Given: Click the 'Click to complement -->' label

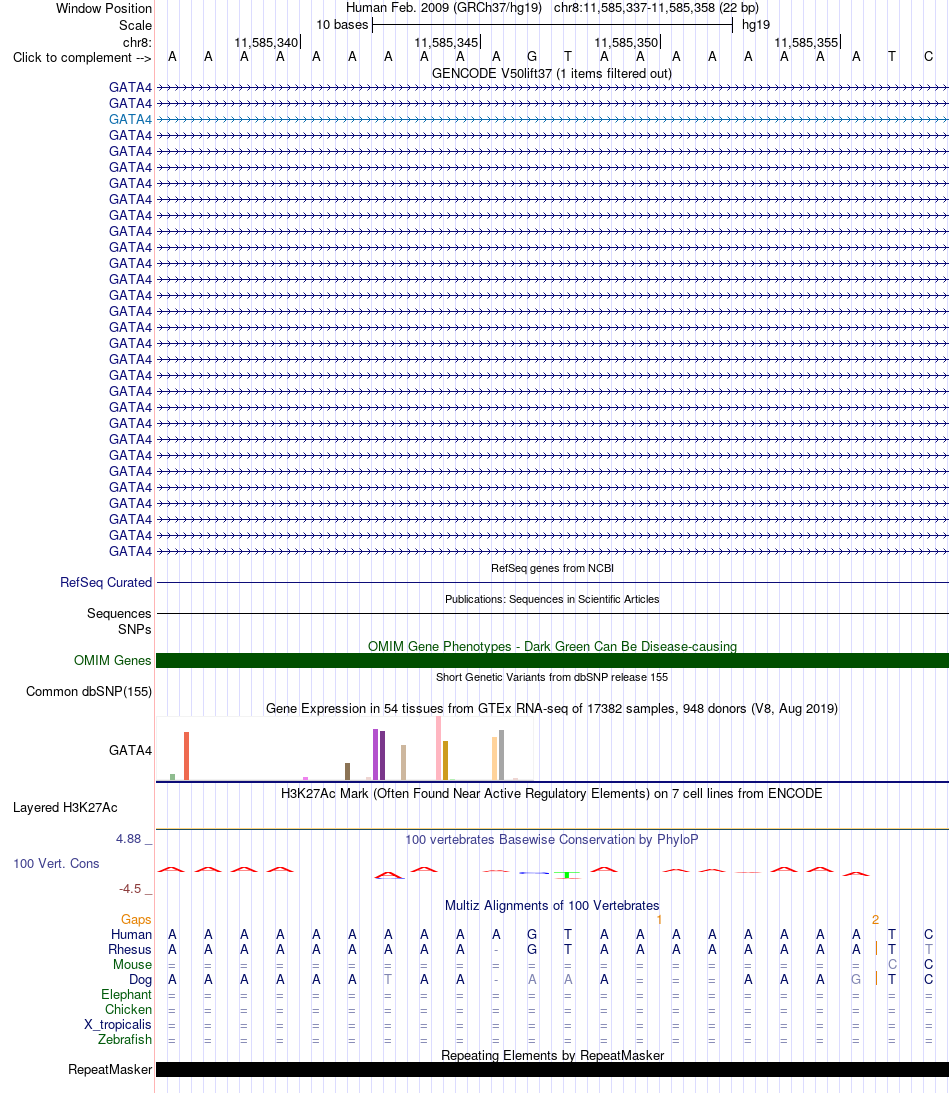Looking at the screenshot, I should pyautogui.click(x=82, y=57).
